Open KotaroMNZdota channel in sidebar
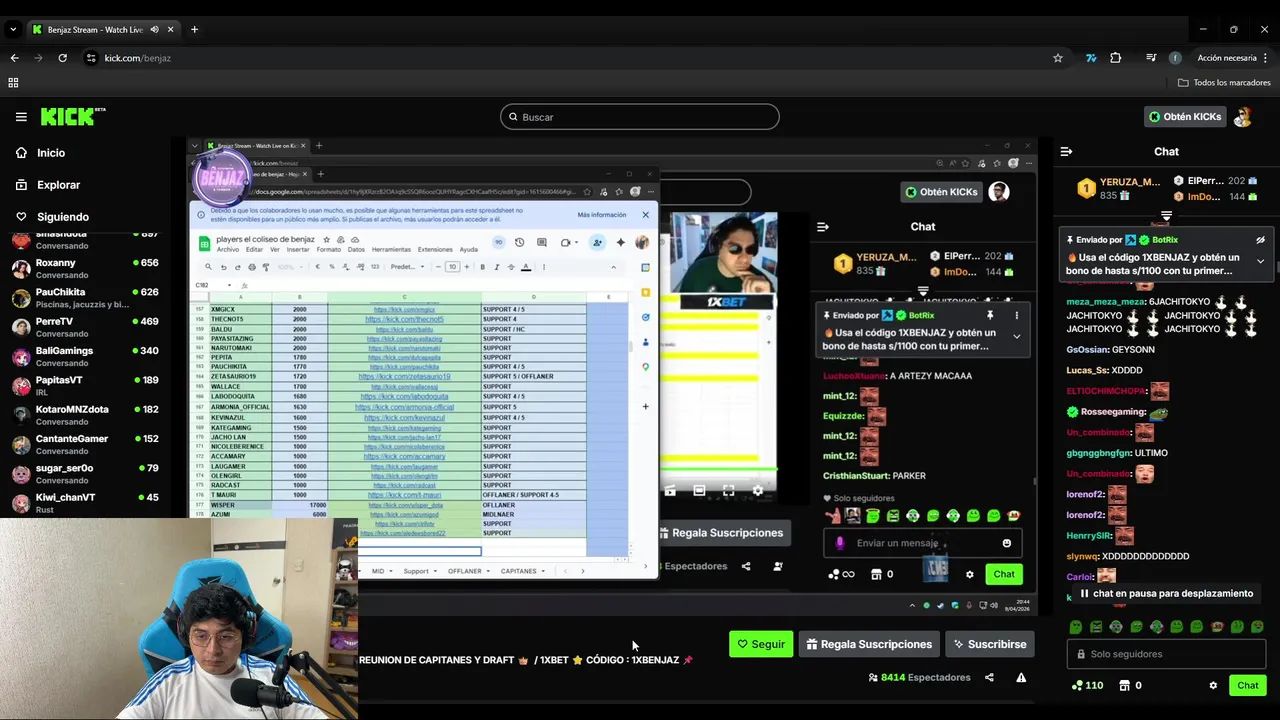 (x=86, y=415)
